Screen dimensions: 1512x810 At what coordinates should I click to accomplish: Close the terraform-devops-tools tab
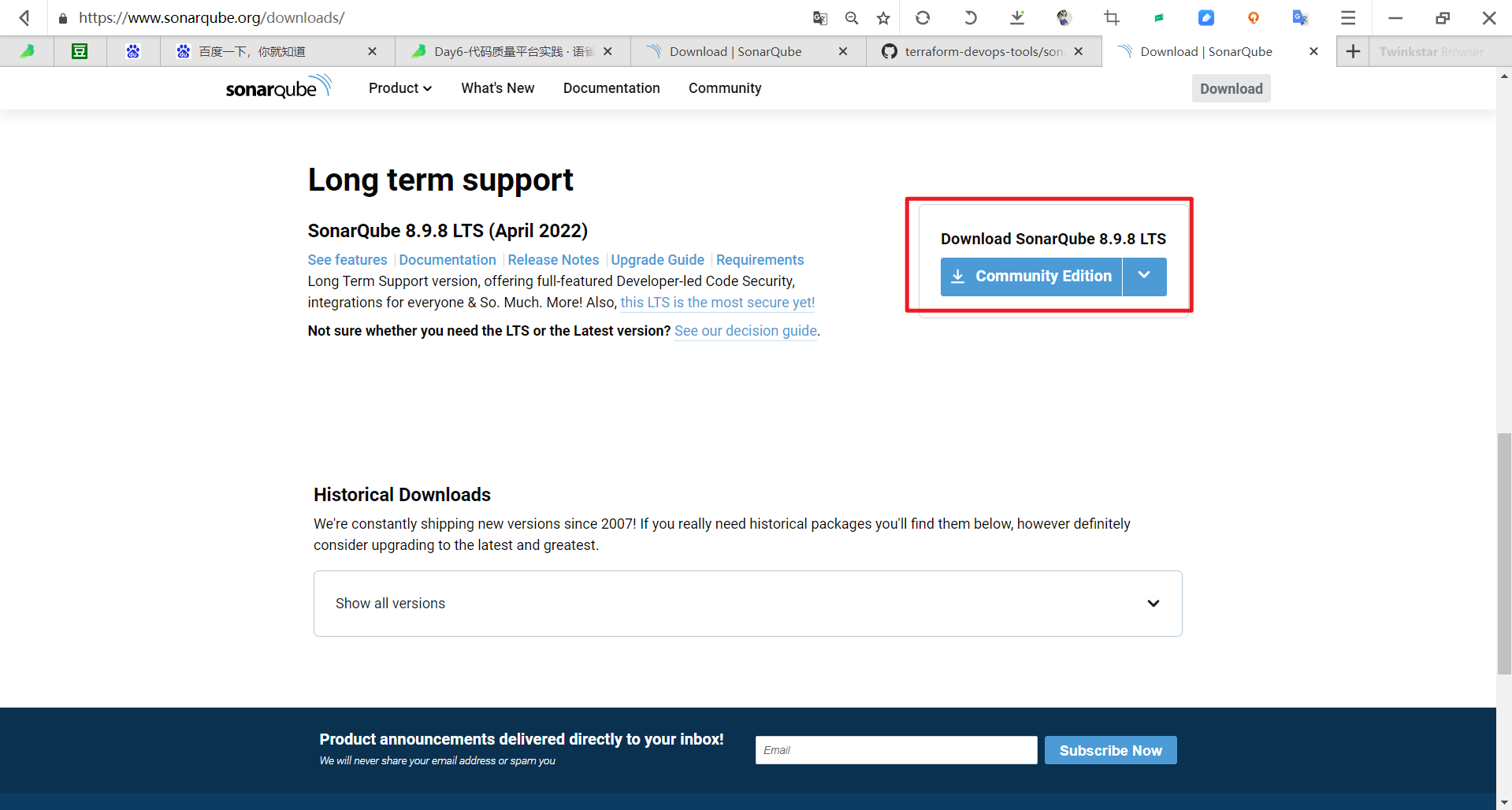[1078, 51]
